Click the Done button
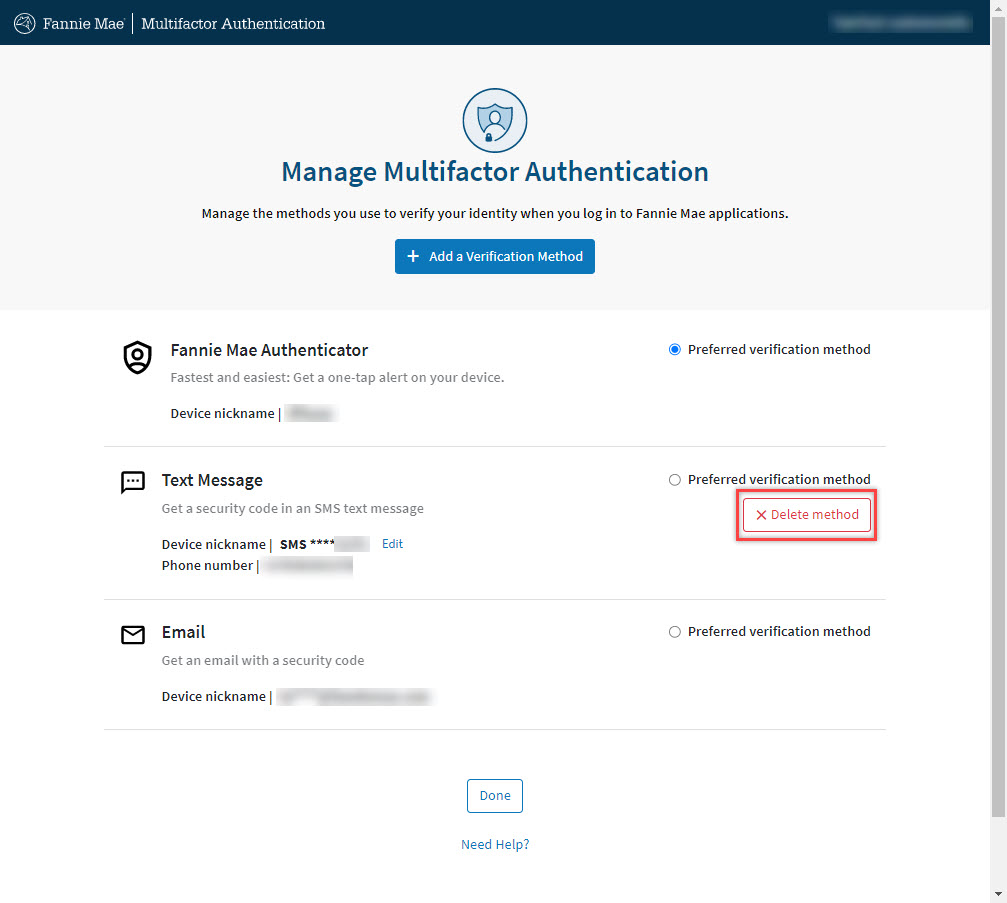 [494, 796]
